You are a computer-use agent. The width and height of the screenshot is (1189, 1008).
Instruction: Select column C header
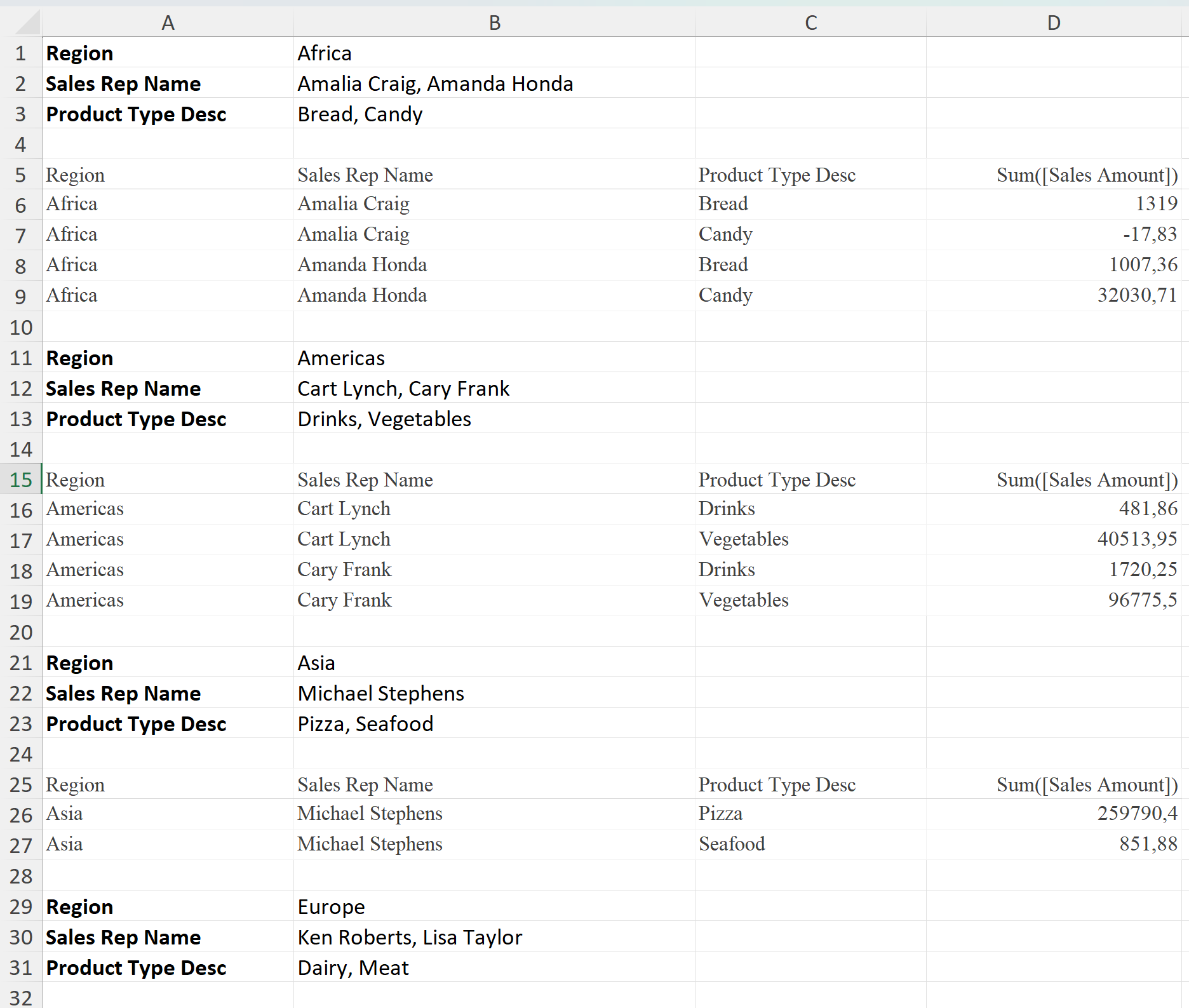[x=810, y=23]
